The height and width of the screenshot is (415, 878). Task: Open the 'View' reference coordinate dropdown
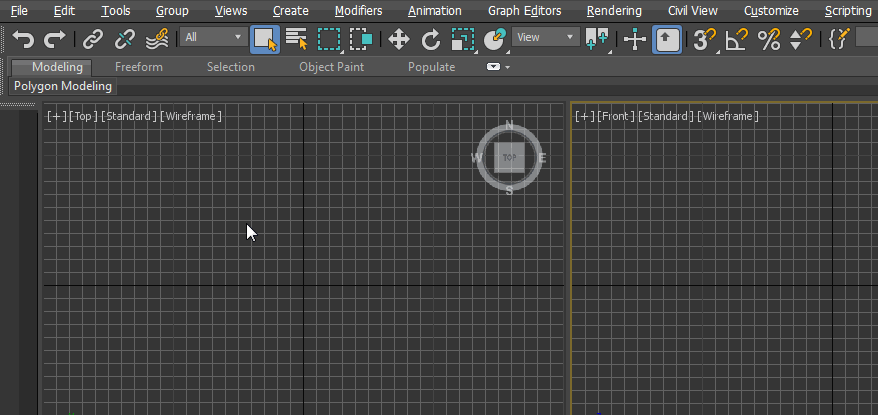coord(545,38)
